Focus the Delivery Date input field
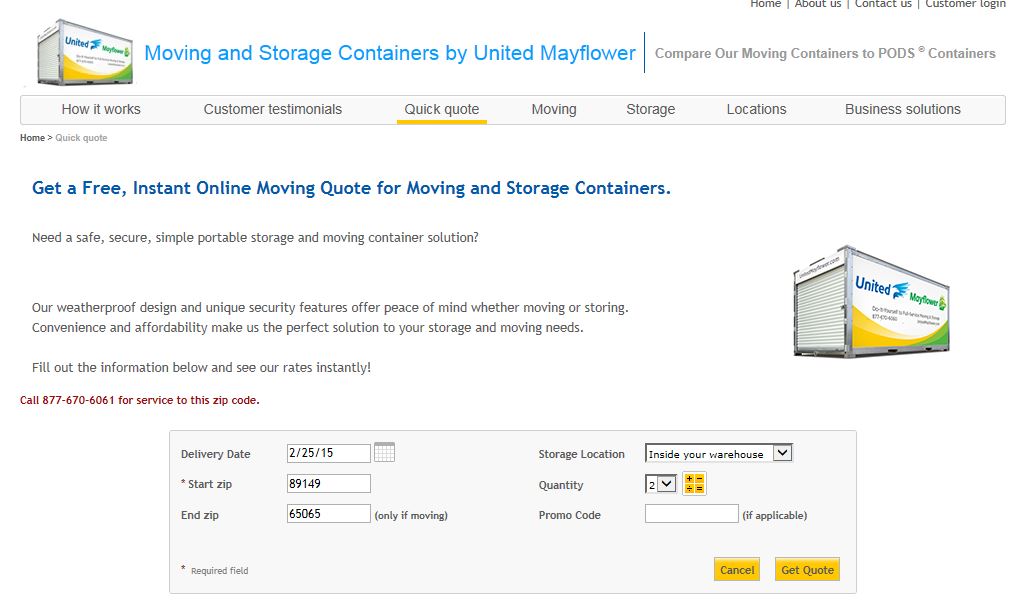The height and width of the screenshot is (609, 1019). [x=328, y=453]
